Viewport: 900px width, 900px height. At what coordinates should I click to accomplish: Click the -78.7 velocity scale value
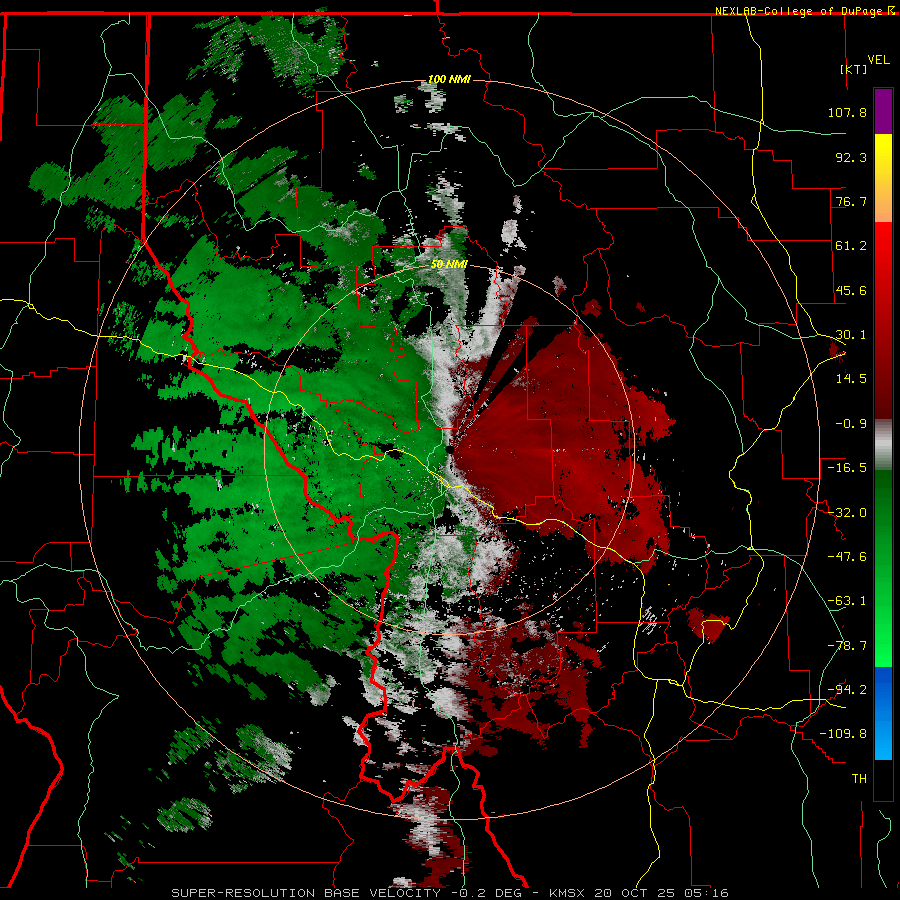coord(847,646)
